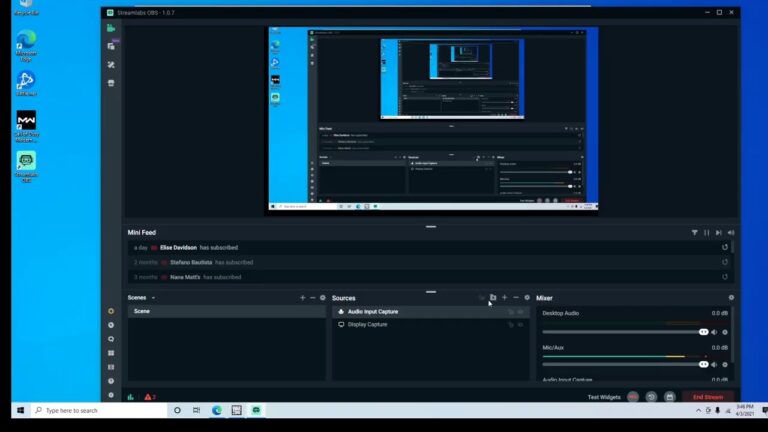Open the Mic/Aux settings gear
This screenshot has height=432, width=768.
click(x=725, y=364)
